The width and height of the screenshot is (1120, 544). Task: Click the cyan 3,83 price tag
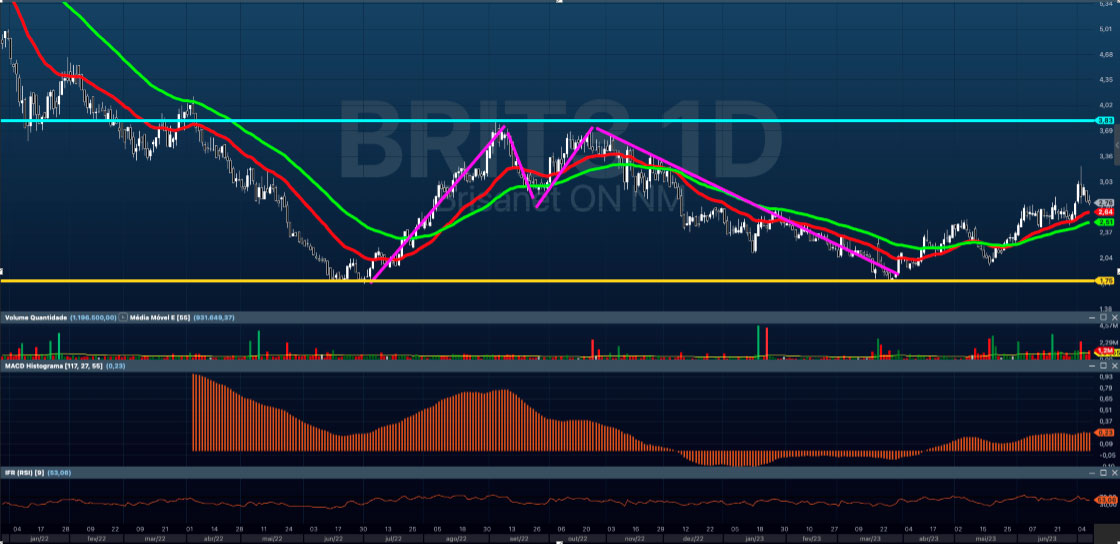(1104, 121)
